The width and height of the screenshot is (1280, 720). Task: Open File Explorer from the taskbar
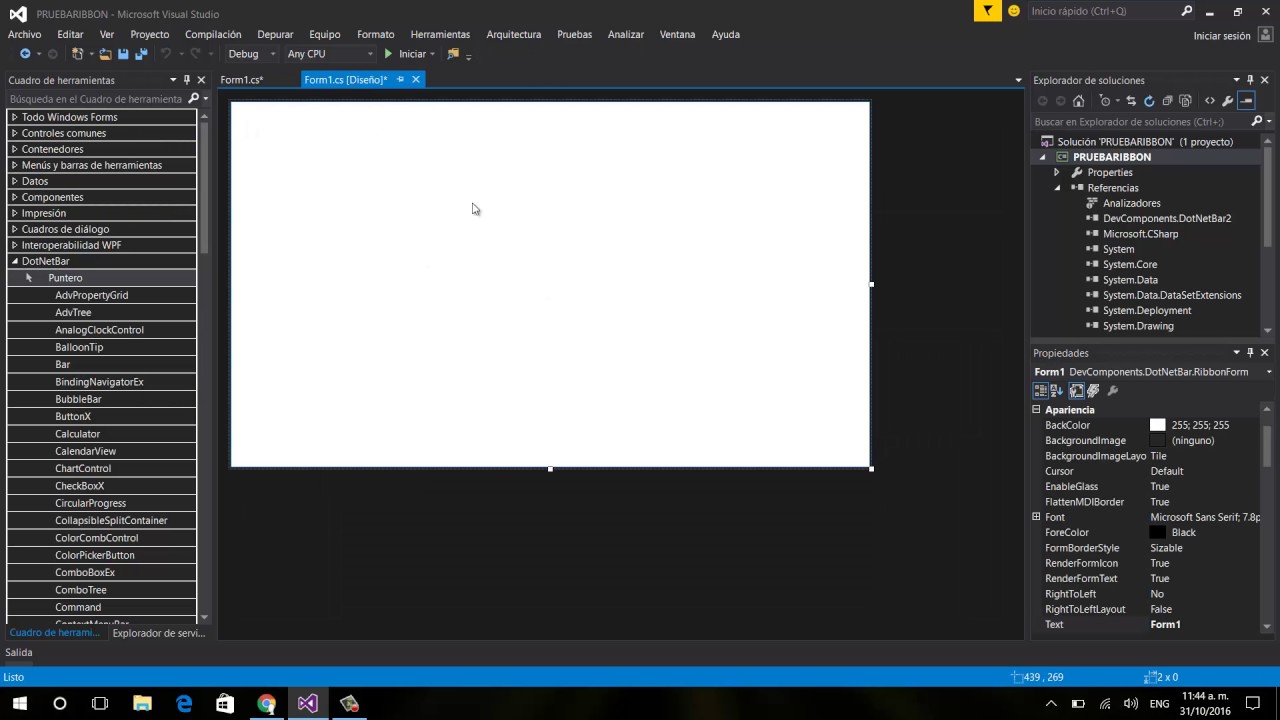(142, 703)
